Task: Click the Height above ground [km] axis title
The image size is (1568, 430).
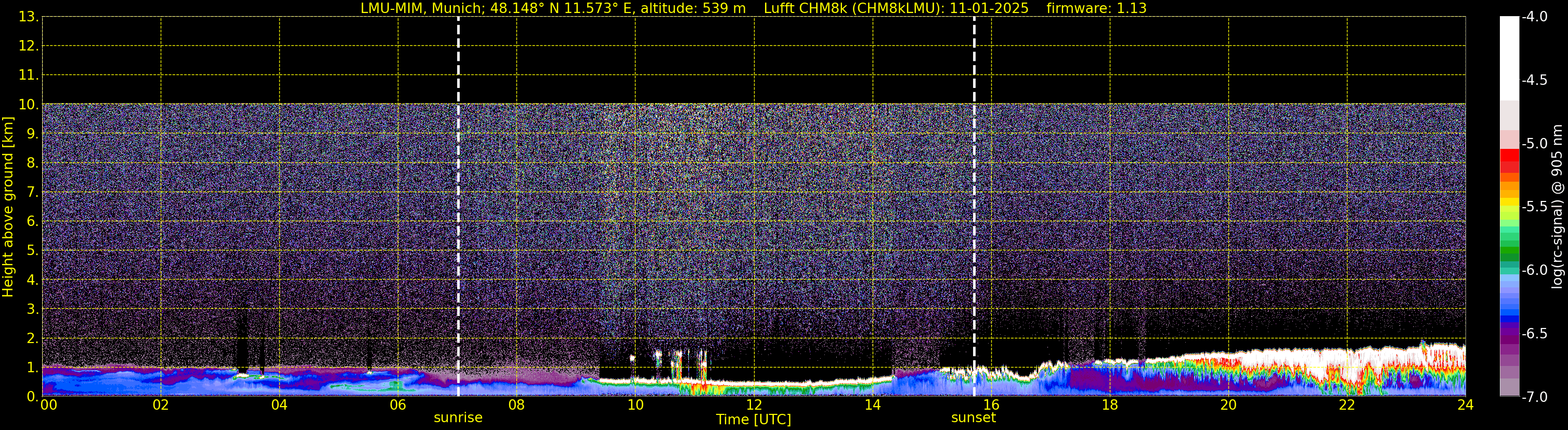Action: (x=8, y=207)
